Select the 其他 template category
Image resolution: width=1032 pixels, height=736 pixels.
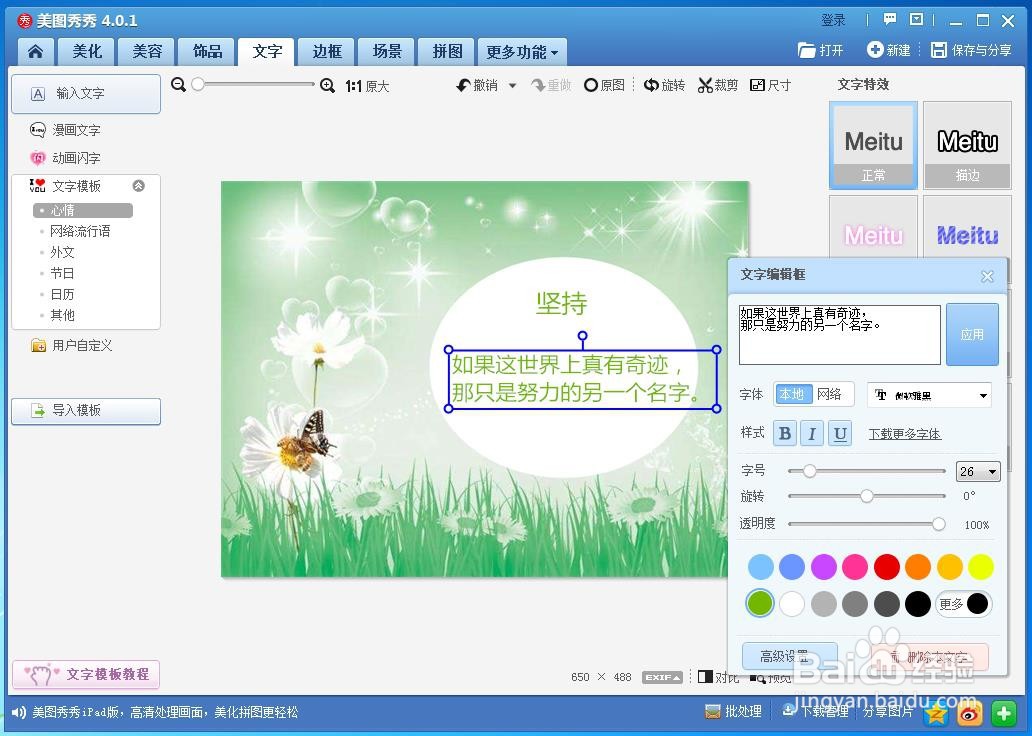[x=63, y=315]
